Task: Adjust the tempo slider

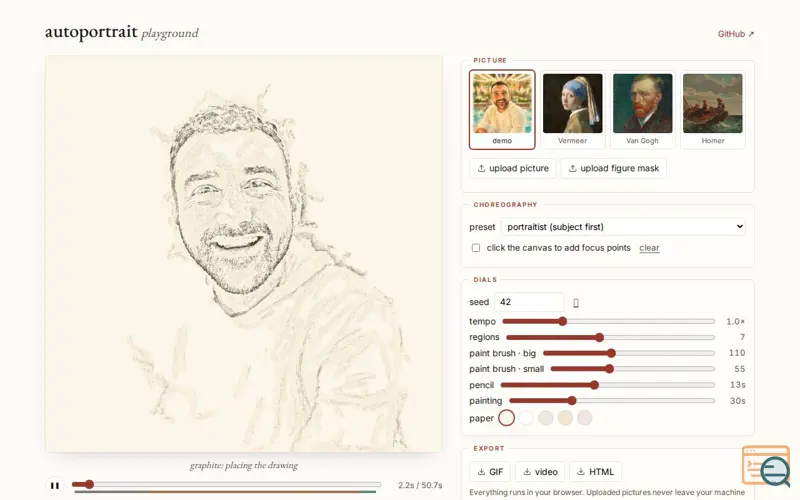Action: pyautogui.click(x=608, y=321)
